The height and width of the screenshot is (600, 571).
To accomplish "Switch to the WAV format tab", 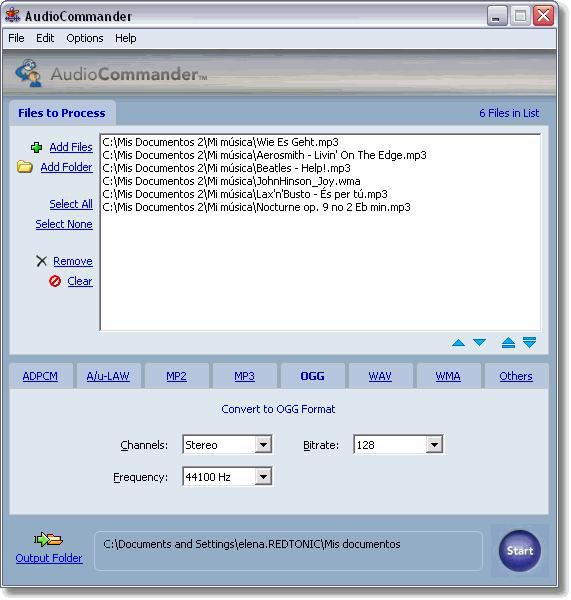I will (380, 376).
